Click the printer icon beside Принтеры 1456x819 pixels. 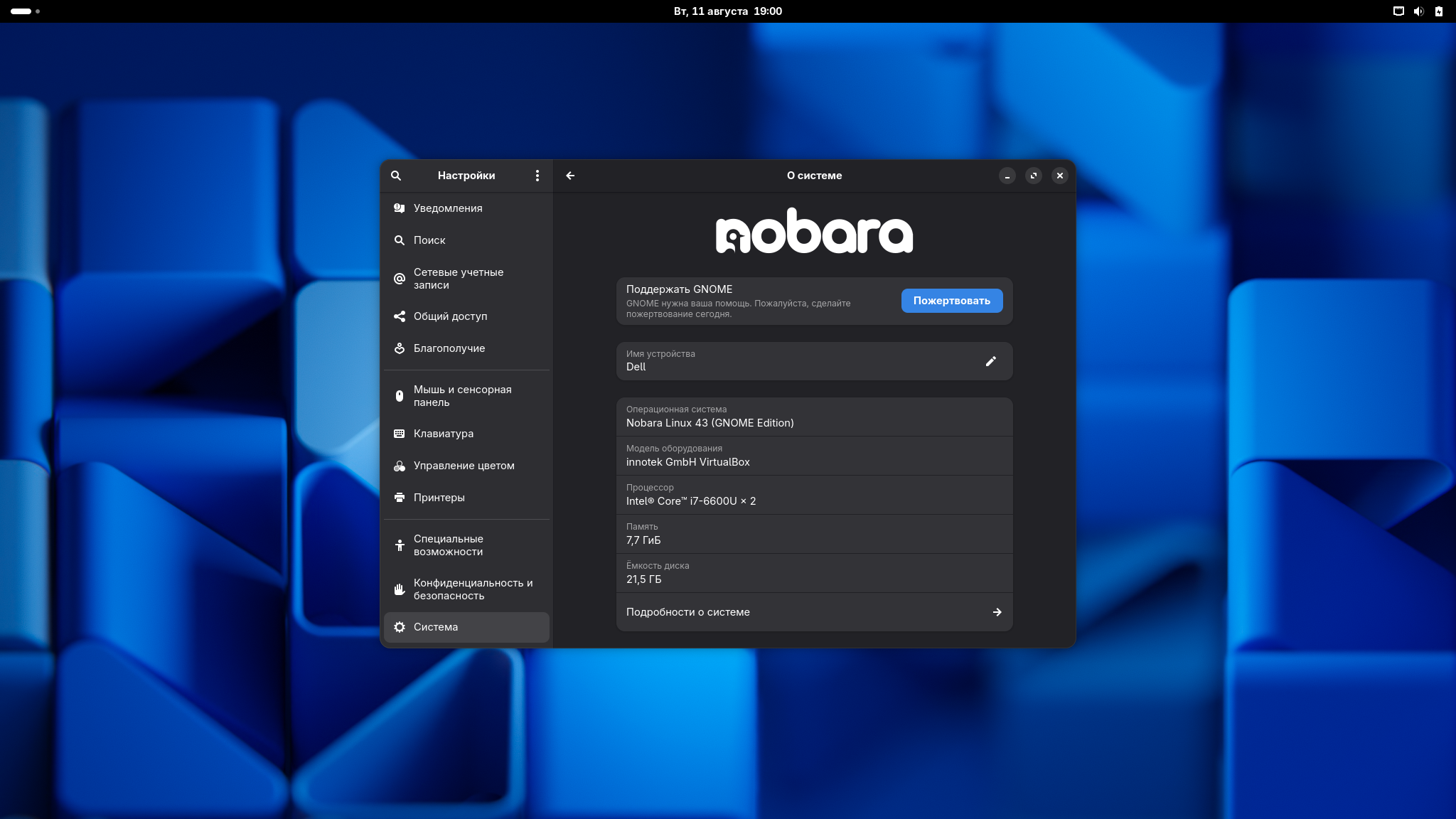coord(400,498)
